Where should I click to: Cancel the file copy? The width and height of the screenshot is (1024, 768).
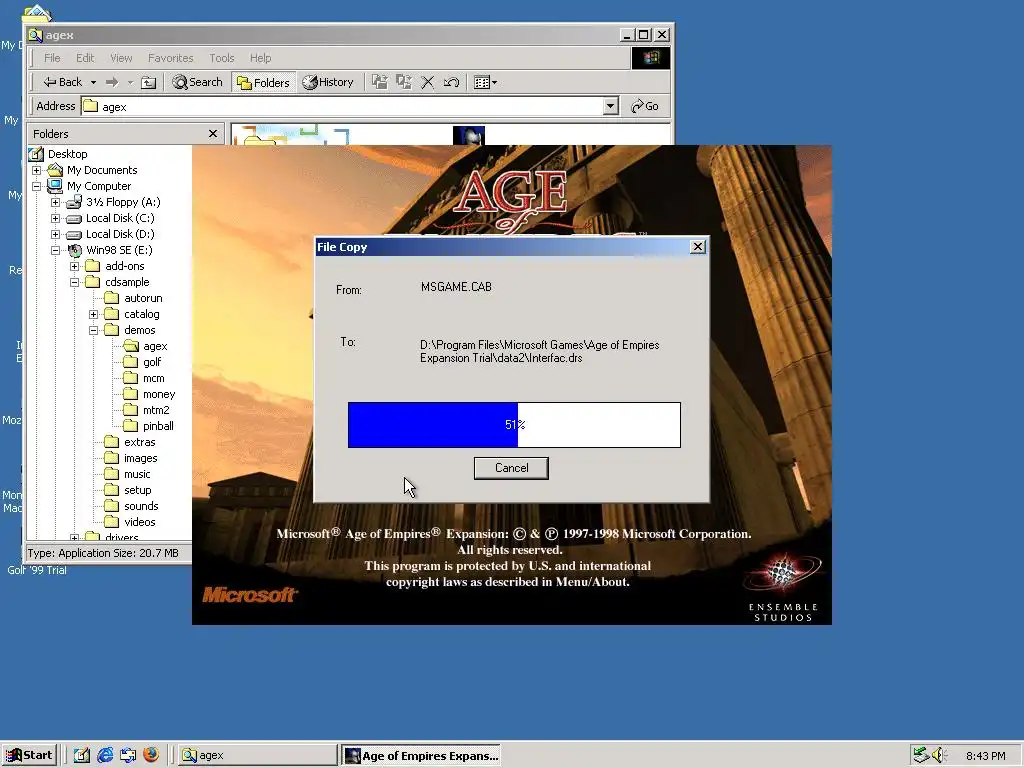click(x=511, y=468)
